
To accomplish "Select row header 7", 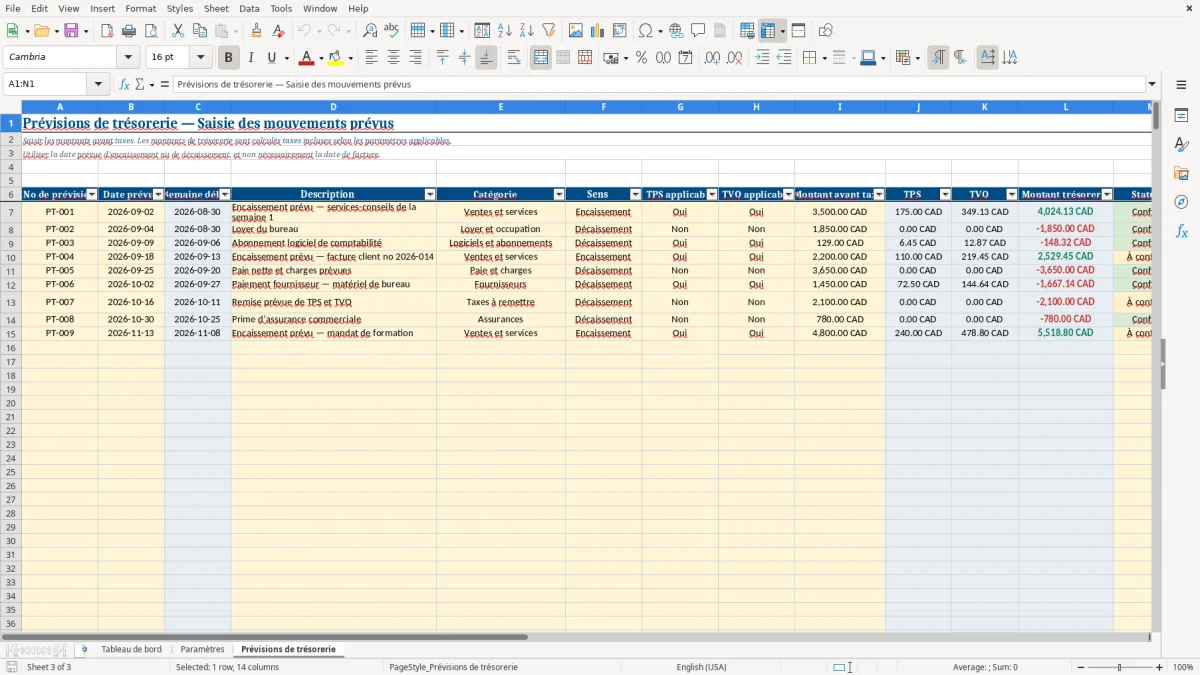I will (x=11, y=212).
